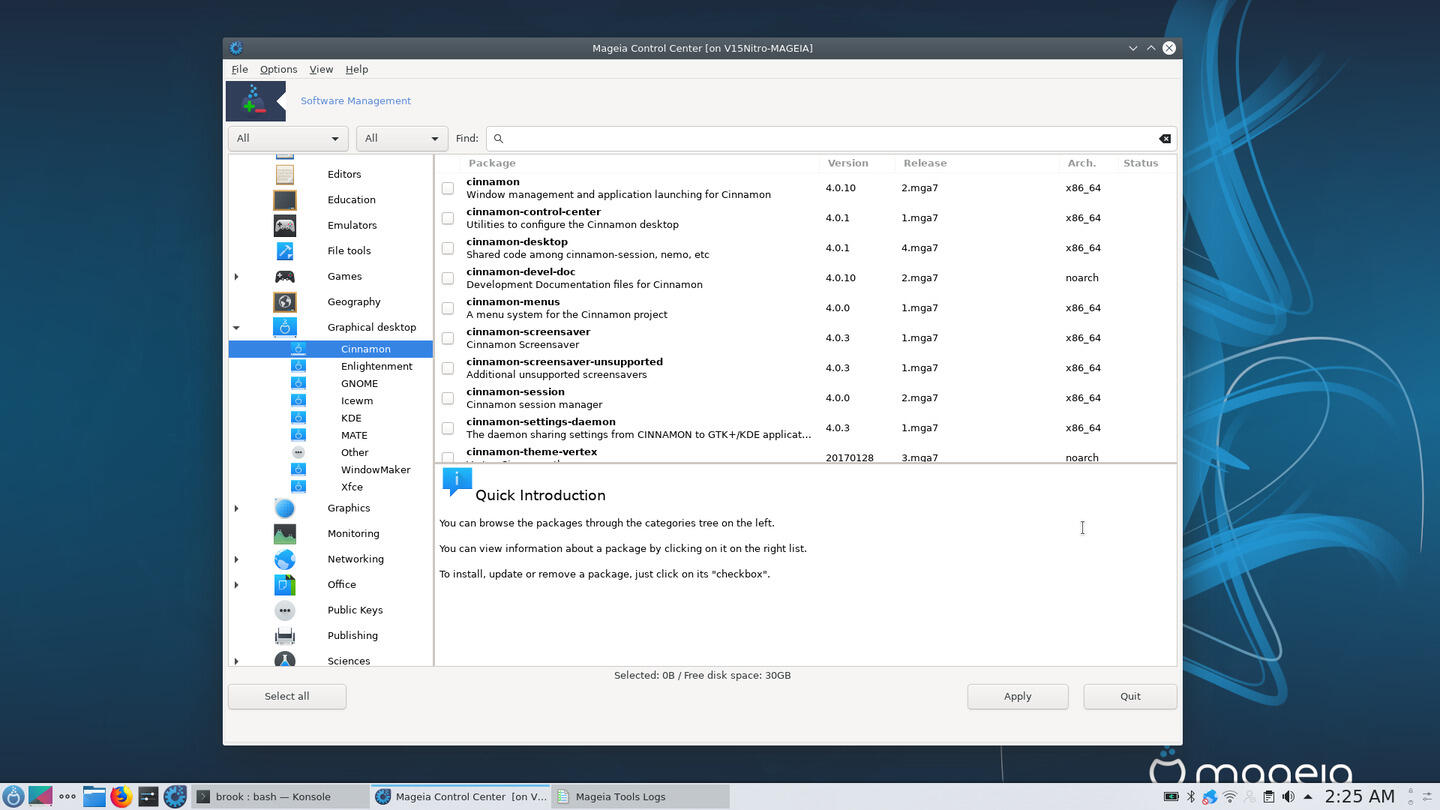Click the File tools category icon

click(x=285, y=251)
